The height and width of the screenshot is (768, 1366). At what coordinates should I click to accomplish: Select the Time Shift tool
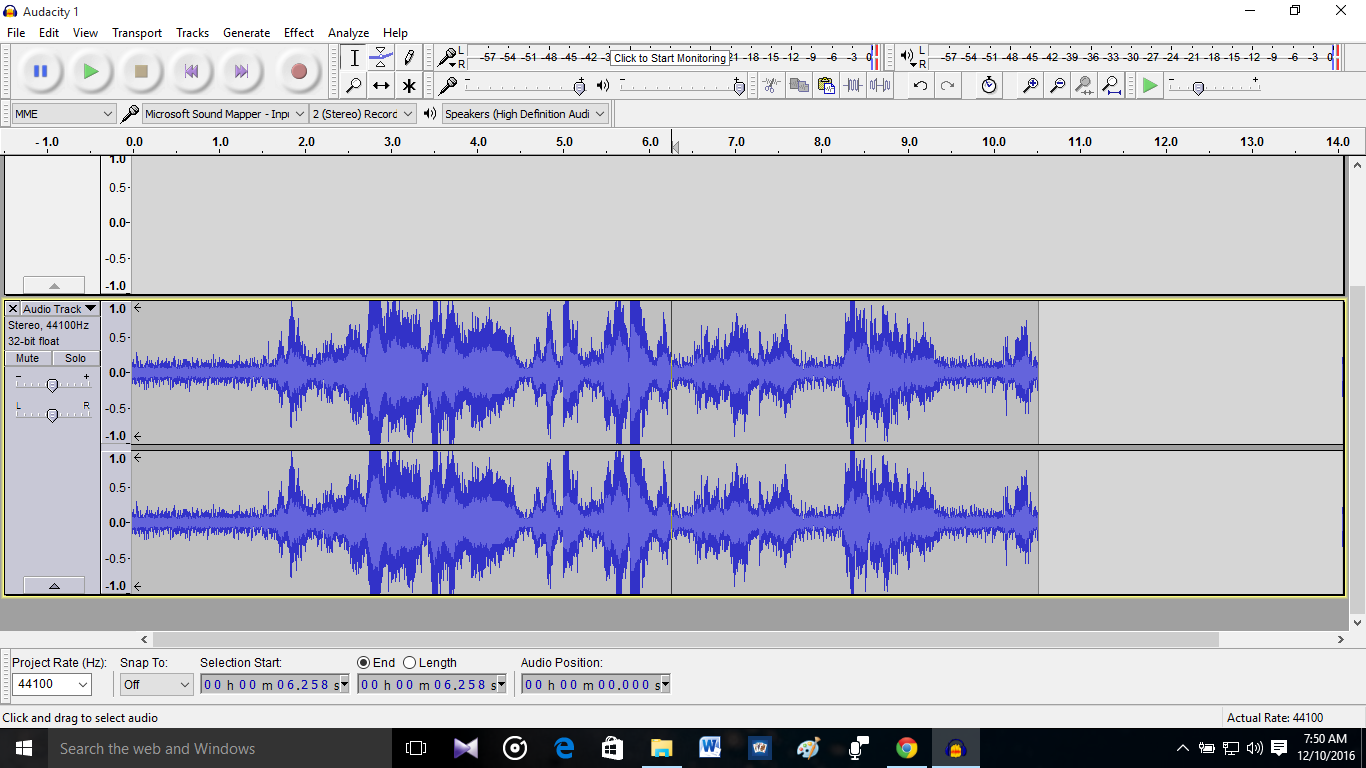click(x=381, y=86)
